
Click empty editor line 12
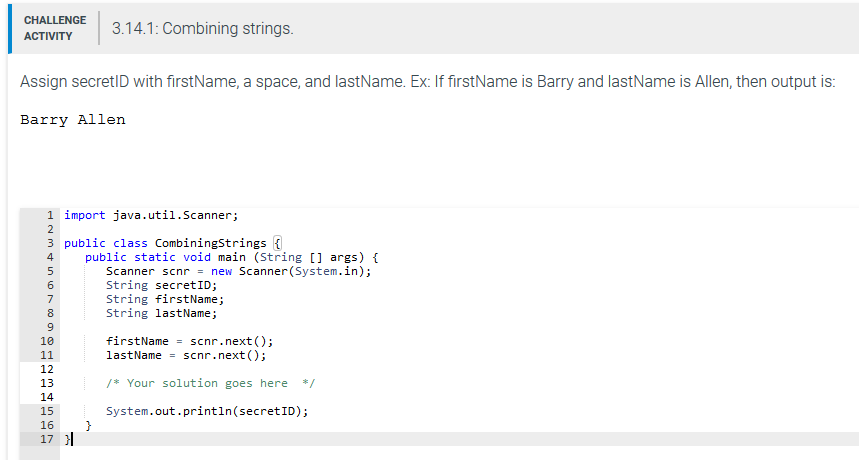460,369
